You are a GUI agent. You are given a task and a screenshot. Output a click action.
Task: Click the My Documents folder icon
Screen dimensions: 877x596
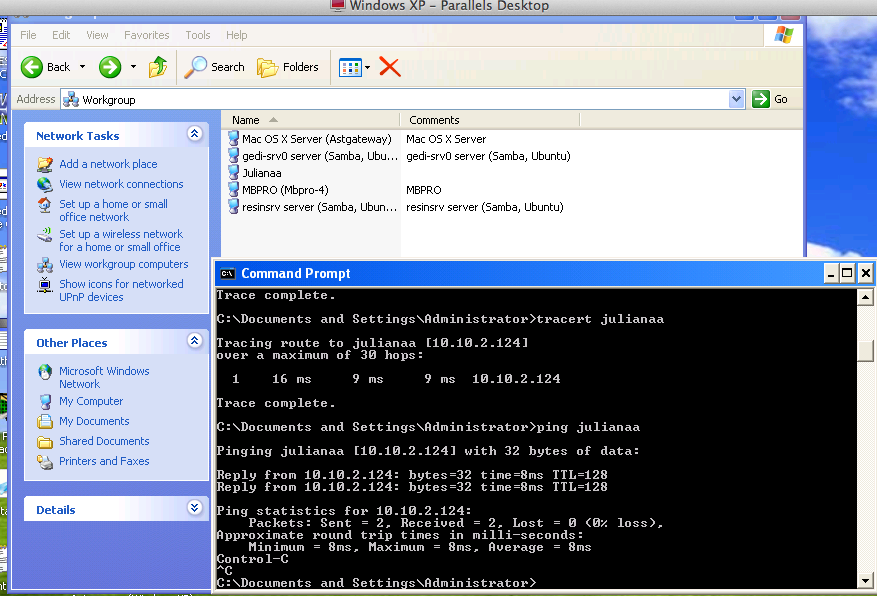45,422
